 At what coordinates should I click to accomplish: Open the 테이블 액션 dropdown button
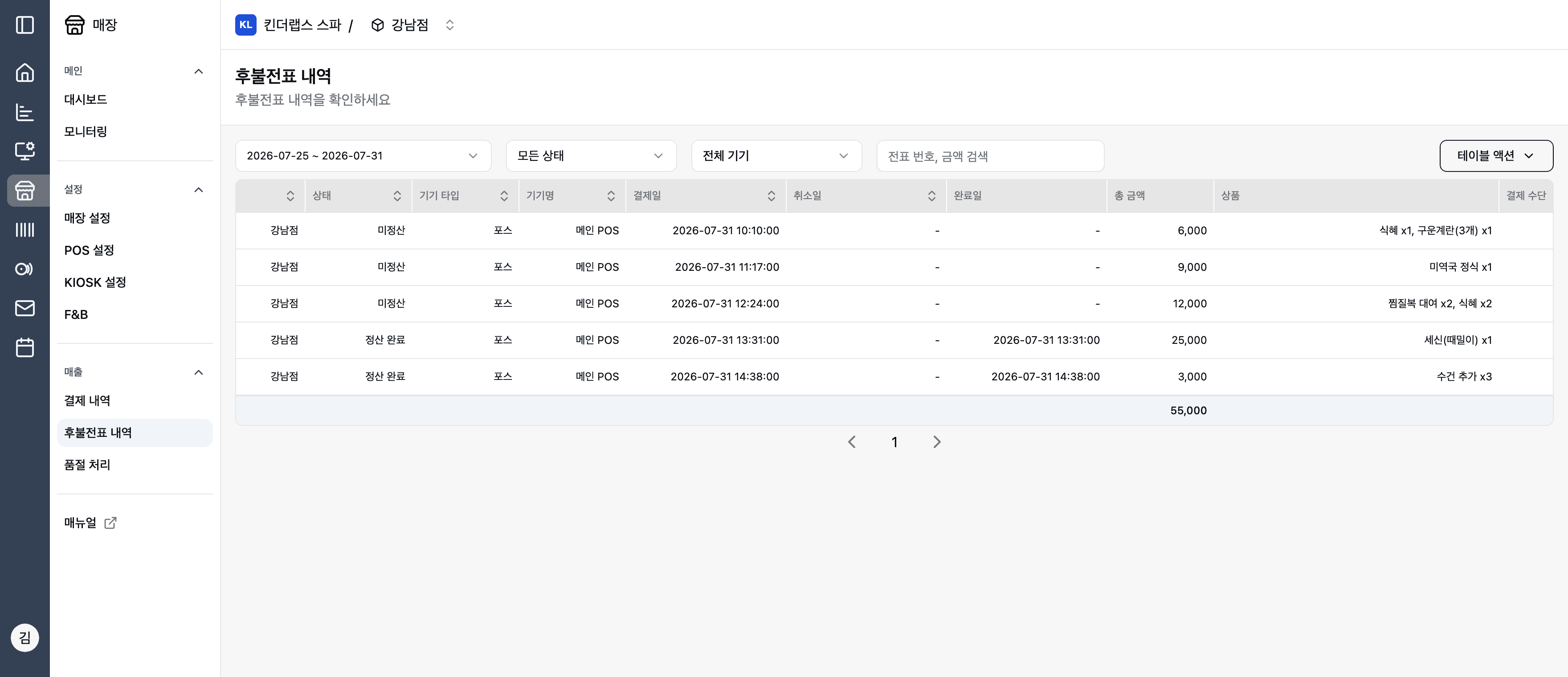point(1495,156)
